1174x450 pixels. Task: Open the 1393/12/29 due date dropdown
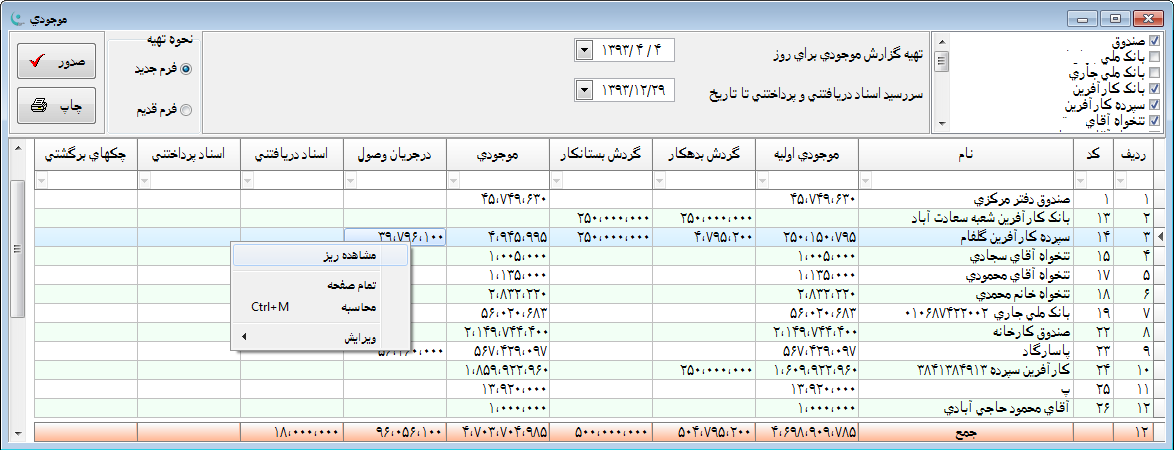click(584, 91)
